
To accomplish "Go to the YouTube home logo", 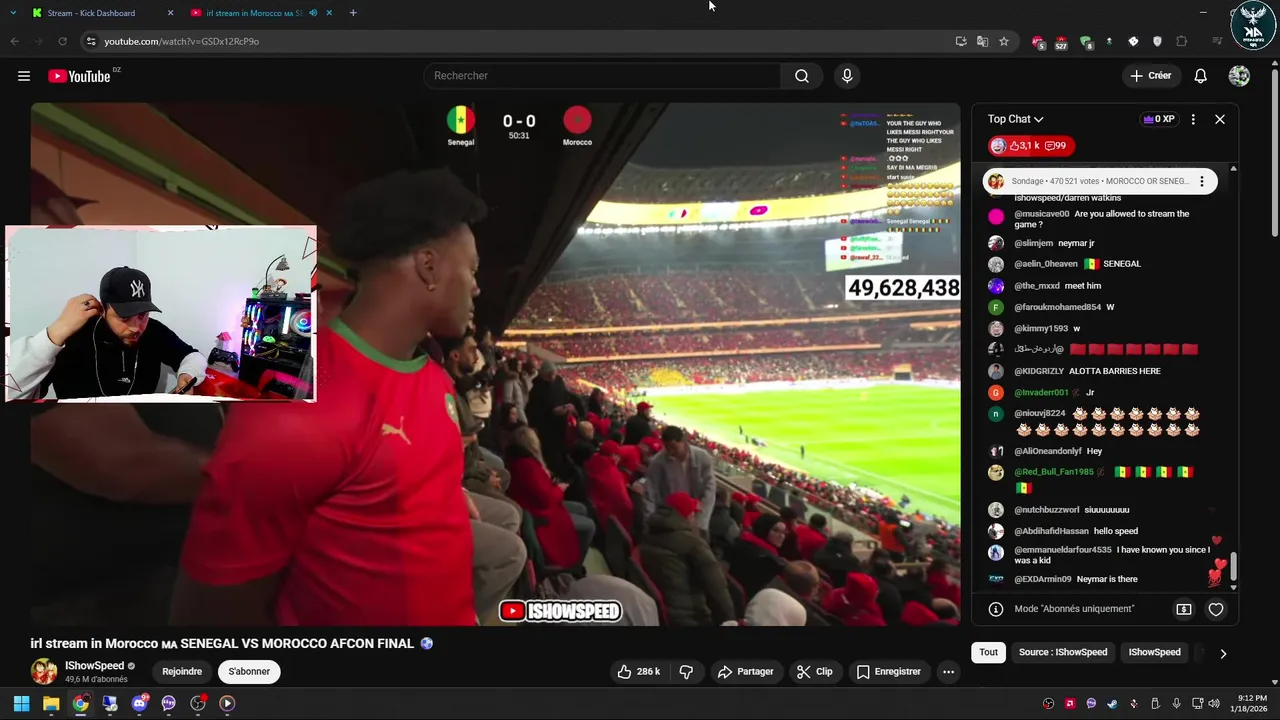I will coord(79,76).
